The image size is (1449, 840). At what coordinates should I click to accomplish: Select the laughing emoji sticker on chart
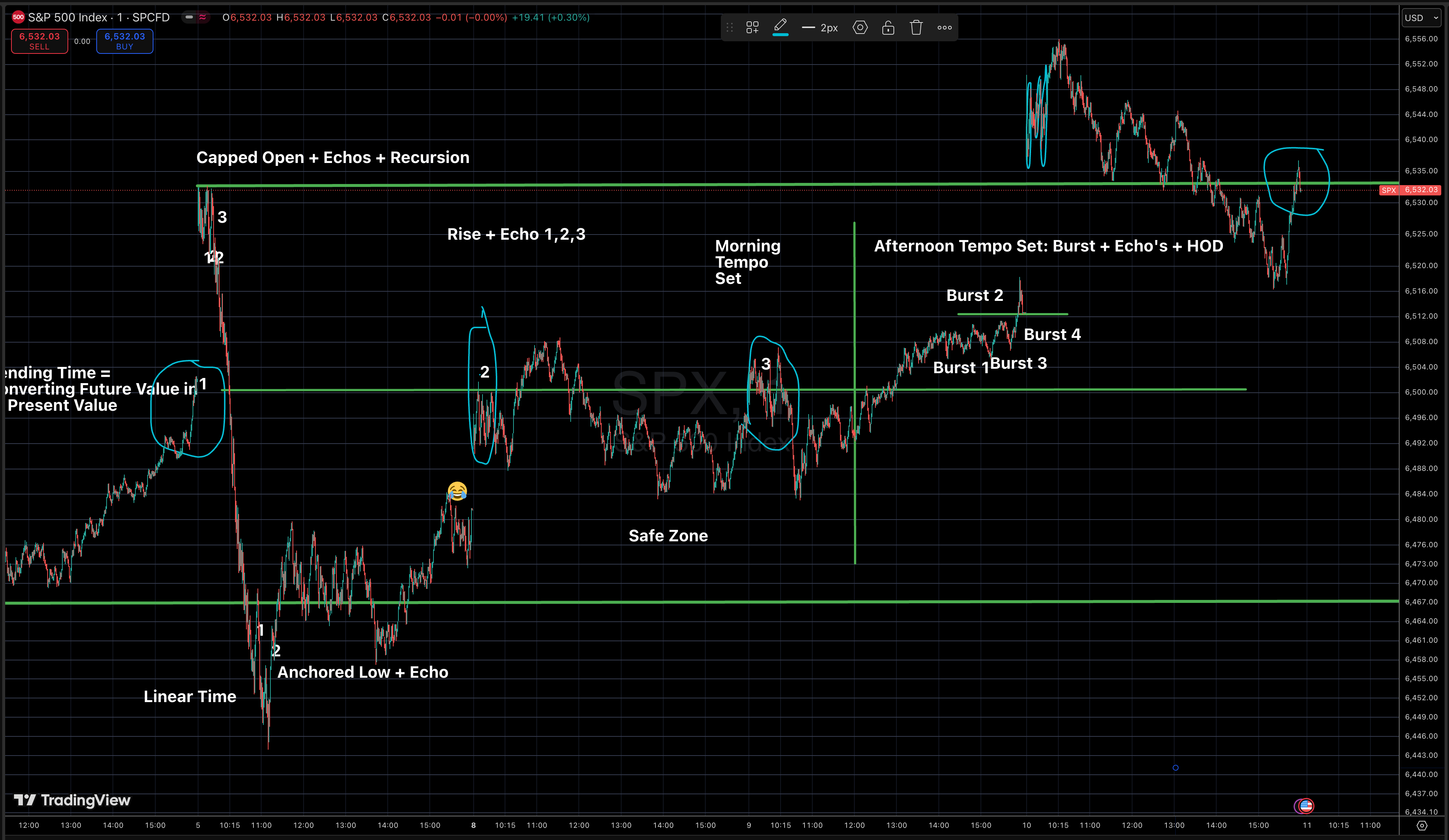pyautogui.click(x=457, y=491)
